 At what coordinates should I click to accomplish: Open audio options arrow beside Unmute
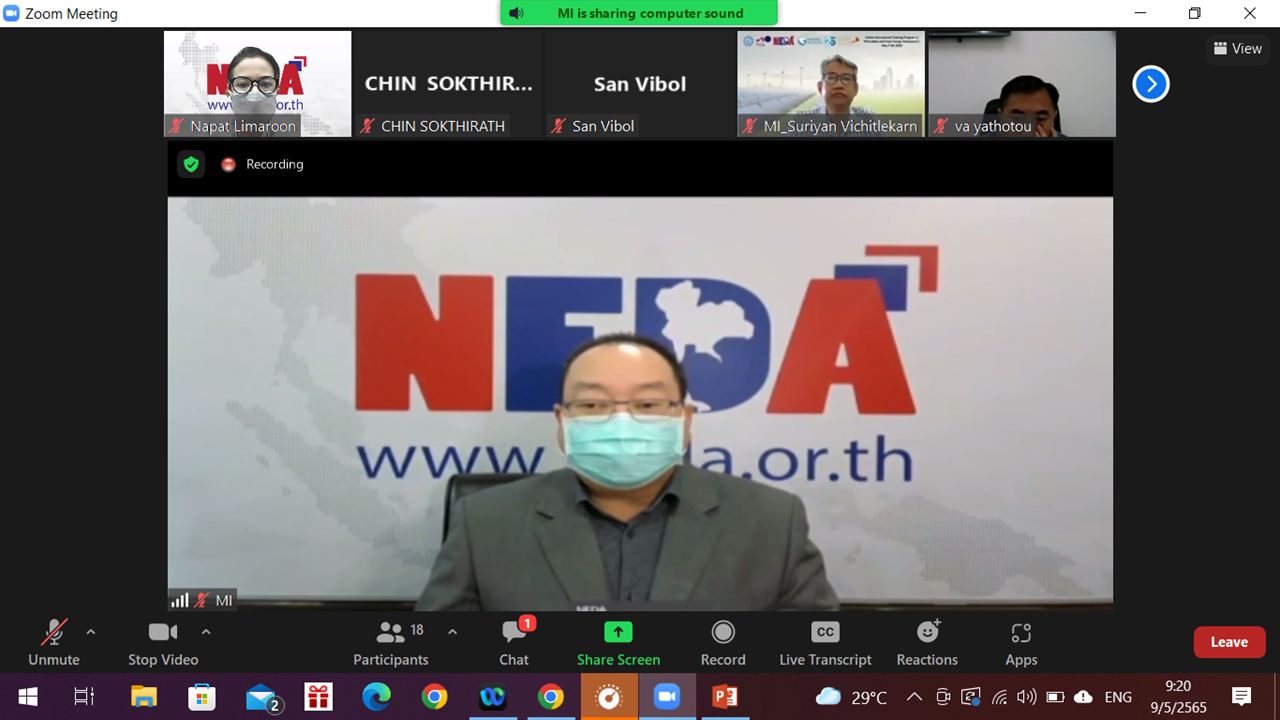pyautogui.click(x=91, y=632)
